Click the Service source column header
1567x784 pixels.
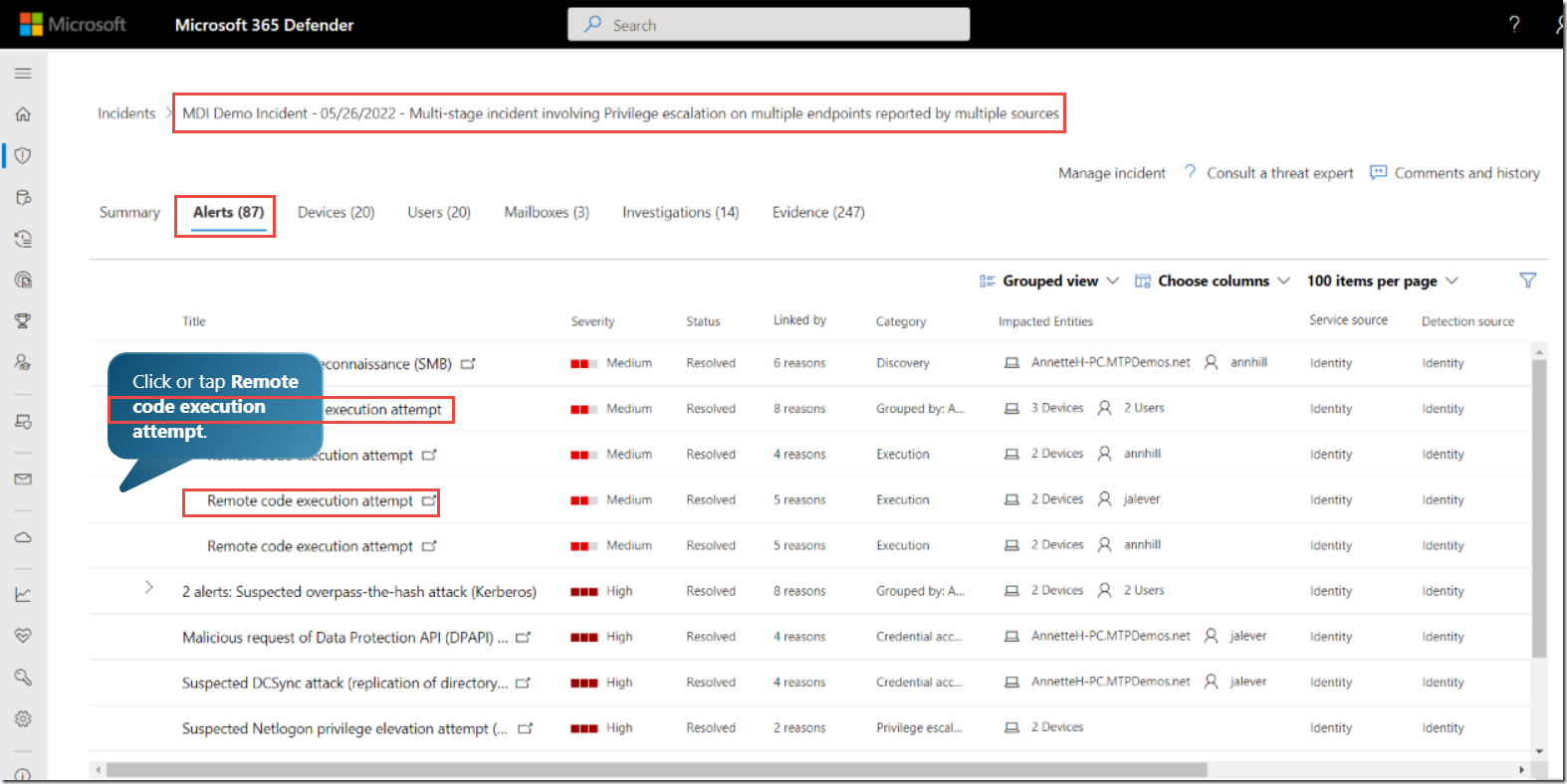point(1348,320)
